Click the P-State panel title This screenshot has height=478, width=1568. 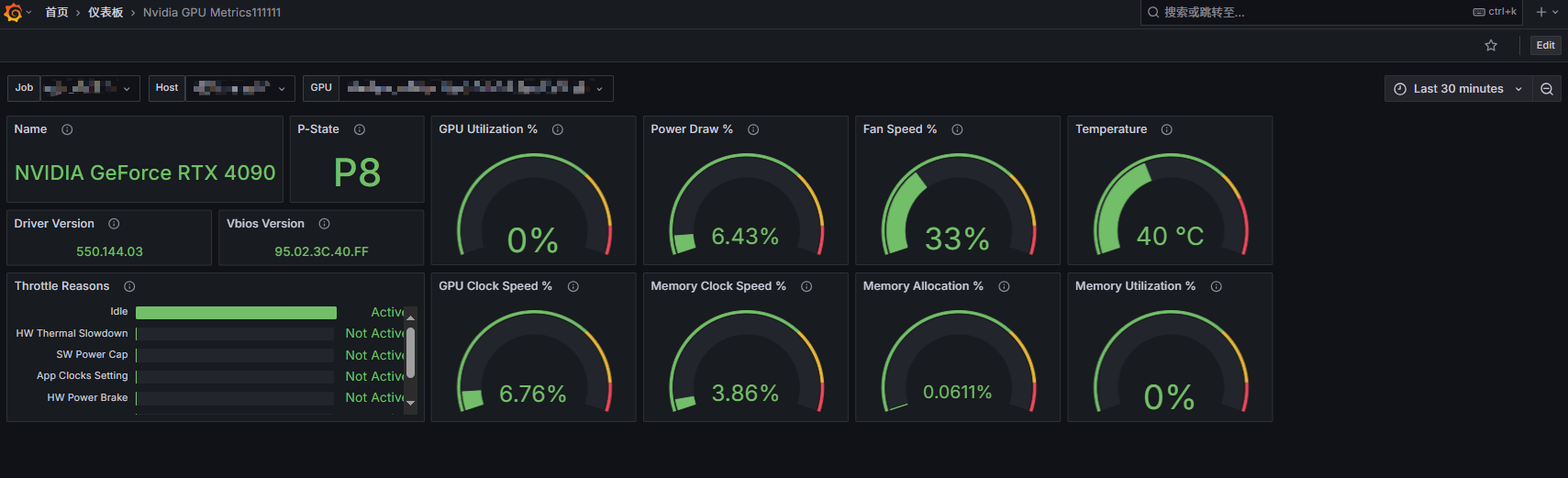[318, 129]
